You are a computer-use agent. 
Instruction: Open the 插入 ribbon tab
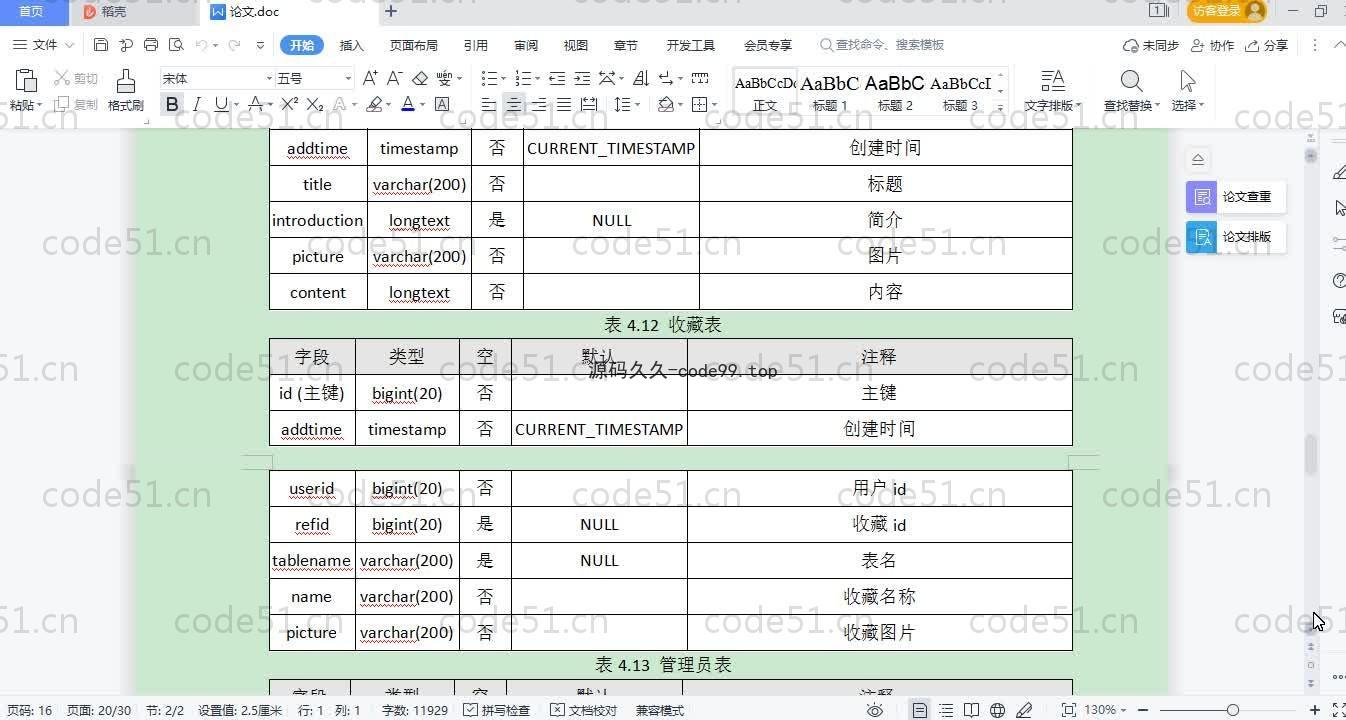pyautogui.click(x=352, y=45)
